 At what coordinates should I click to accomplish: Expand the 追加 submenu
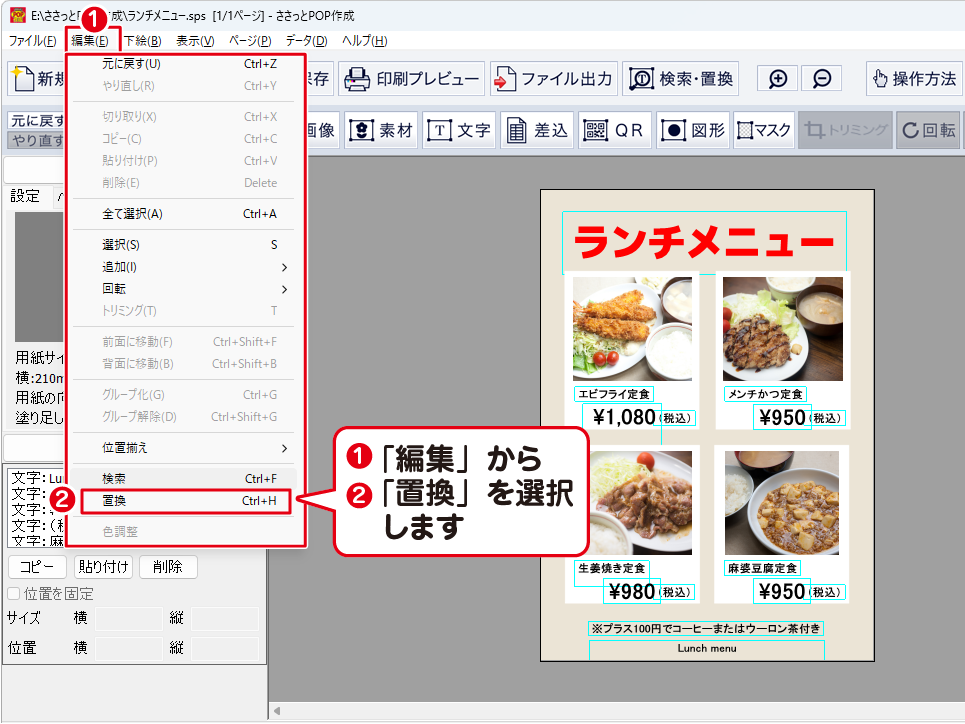pyautogui.click(x=185, y=267)
